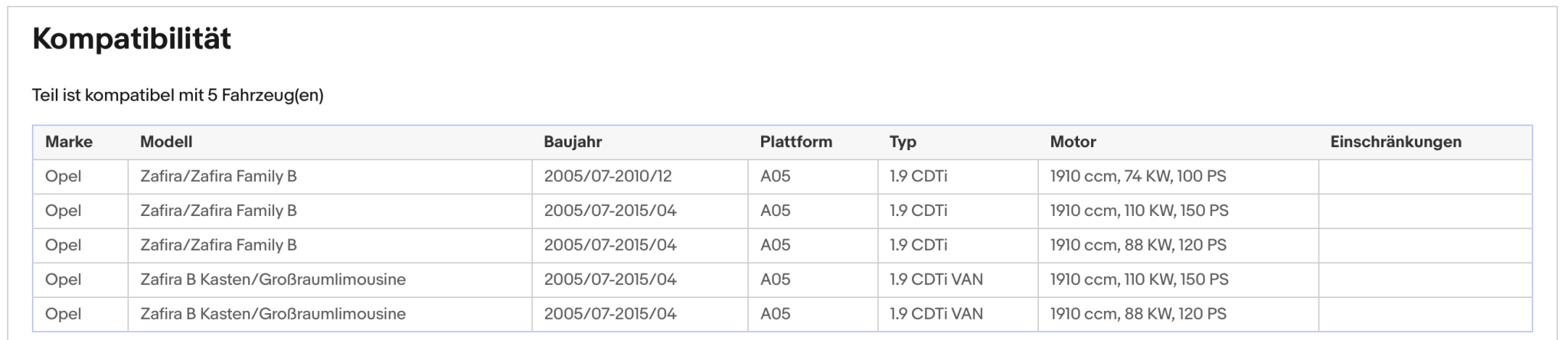
Task: Select the Opel cell in the first row
Action: click(x=80, y=176)
